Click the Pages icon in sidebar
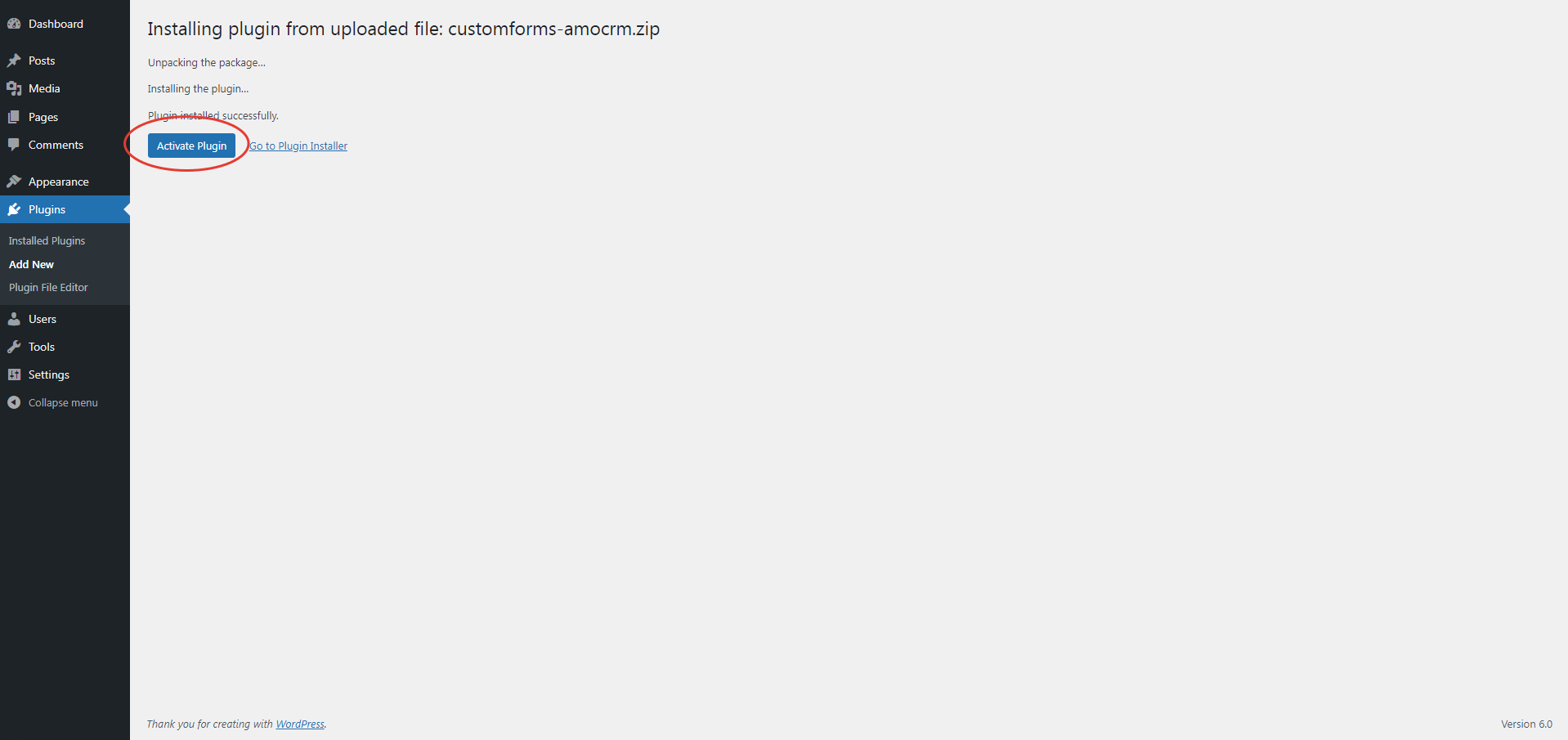The image size is (1568, 740). 14,117
